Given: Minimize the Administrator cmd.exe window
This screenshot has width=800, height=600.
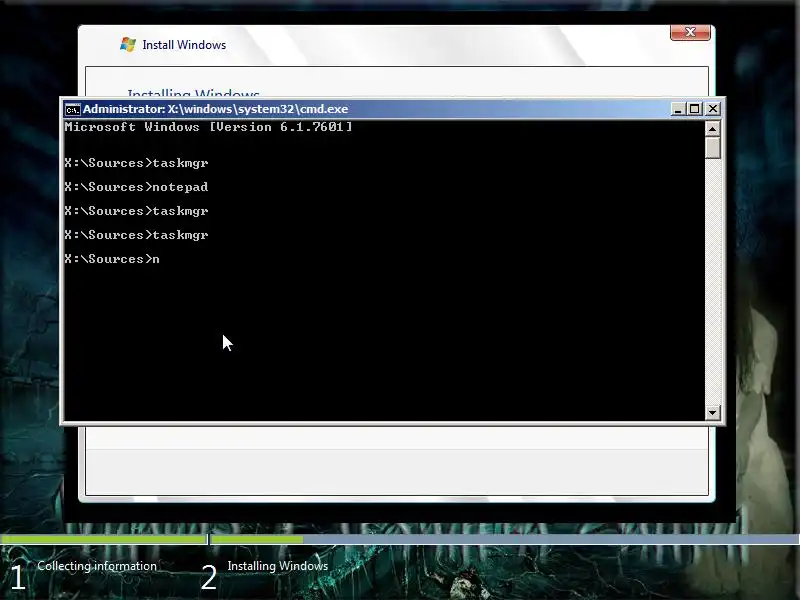Looking at the screenshot, I should point(678,109).
